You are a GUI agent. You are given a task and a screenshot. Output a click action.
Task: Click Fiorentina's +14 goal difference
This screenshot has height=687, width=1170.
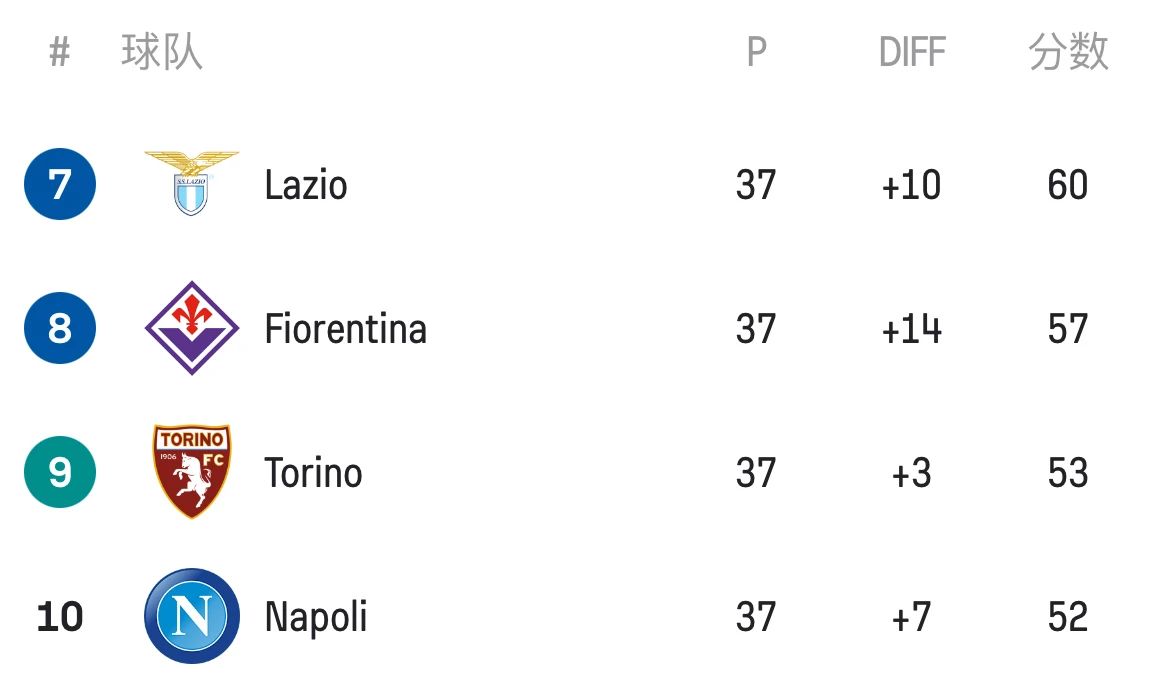click(912, 329)
